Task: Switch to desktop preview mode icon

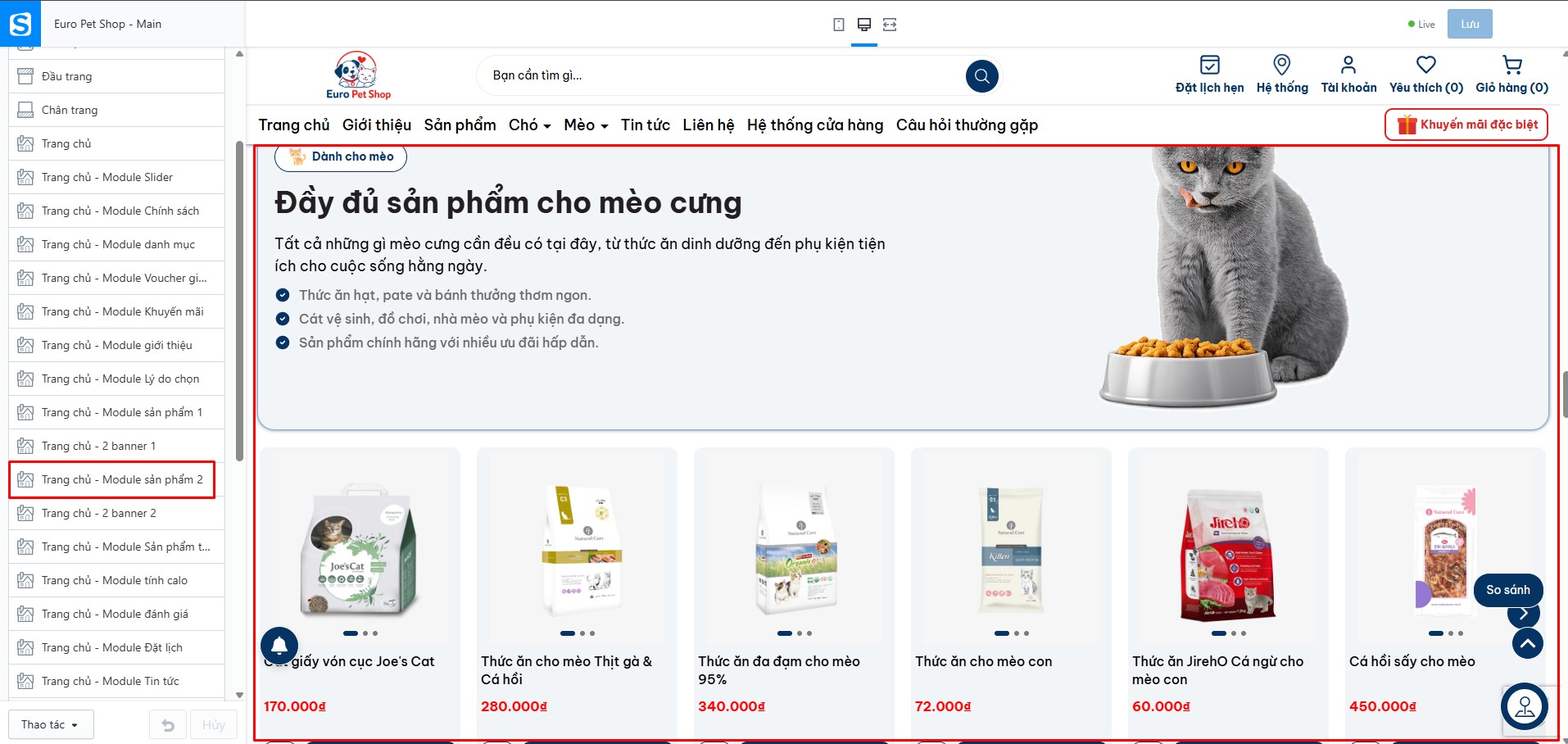Action: tap(863, 25)
